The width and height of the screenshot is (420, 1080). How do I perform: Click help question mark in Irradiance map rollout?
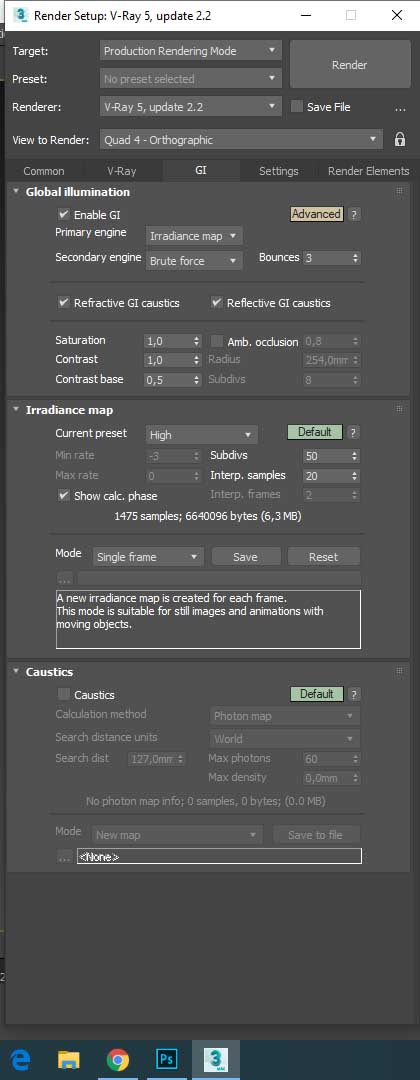(353, 433)
